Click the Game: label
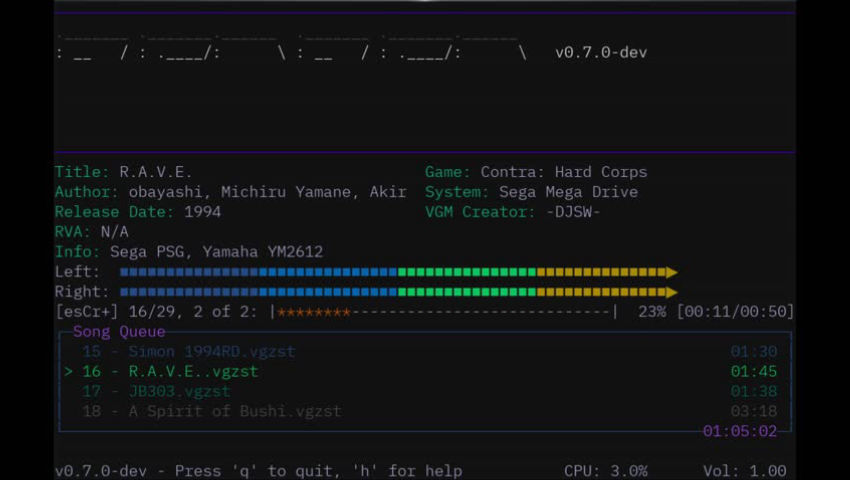850x480 pixels. click(x=447, y=172)
